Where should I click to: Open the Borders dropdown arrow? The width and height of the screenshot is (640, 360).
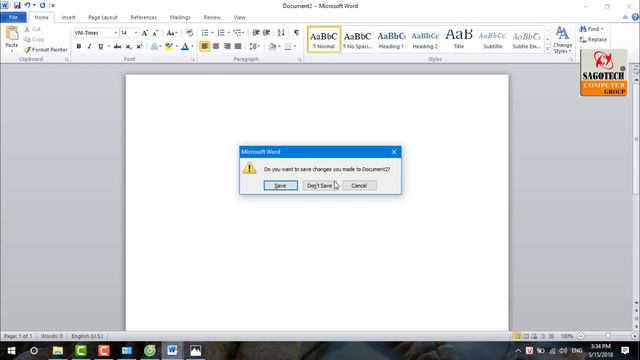pos(295,47)
